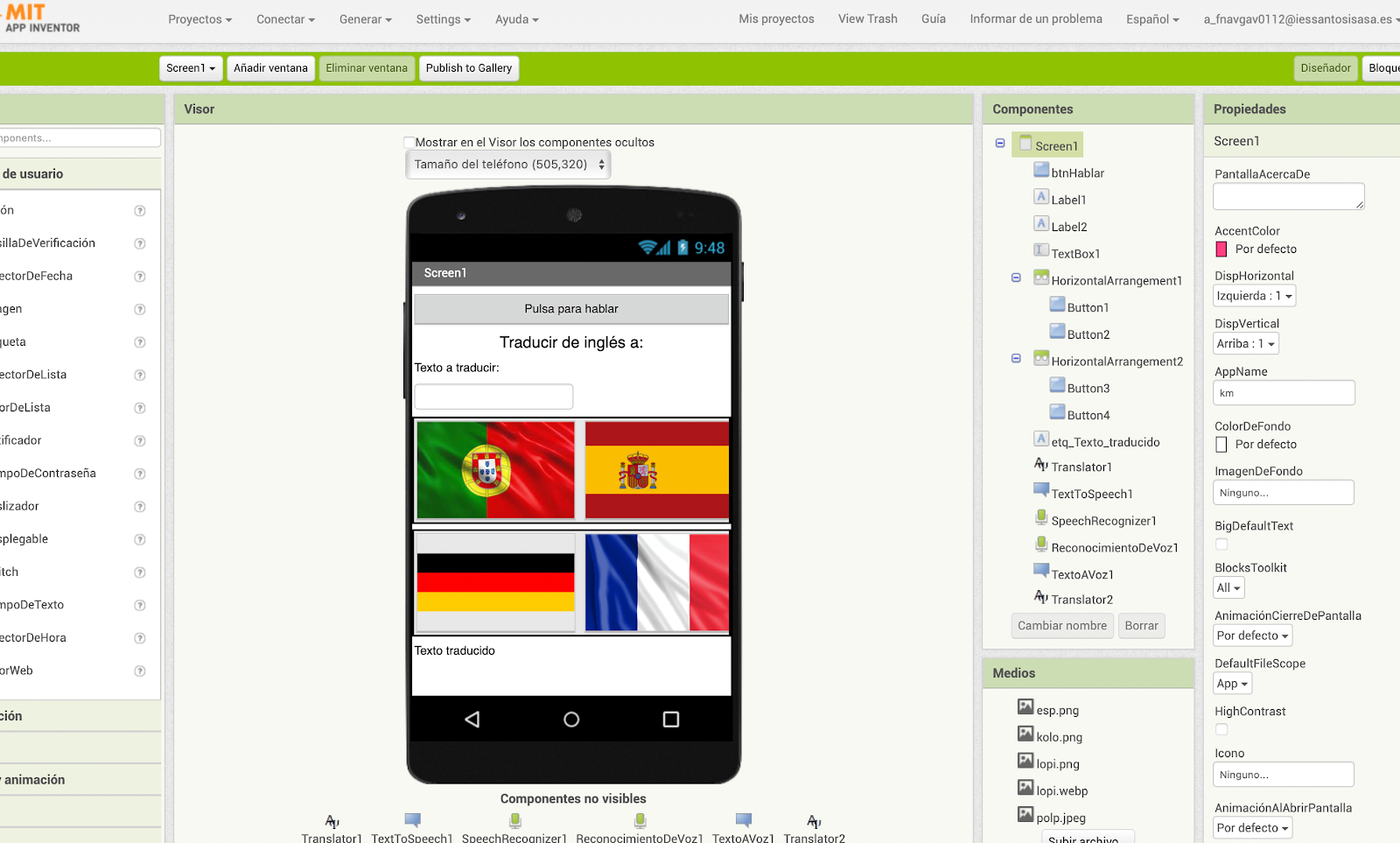Click the lopi.png media file icon
Viewport: 1400px width, 843px height.
(1025, 762)
